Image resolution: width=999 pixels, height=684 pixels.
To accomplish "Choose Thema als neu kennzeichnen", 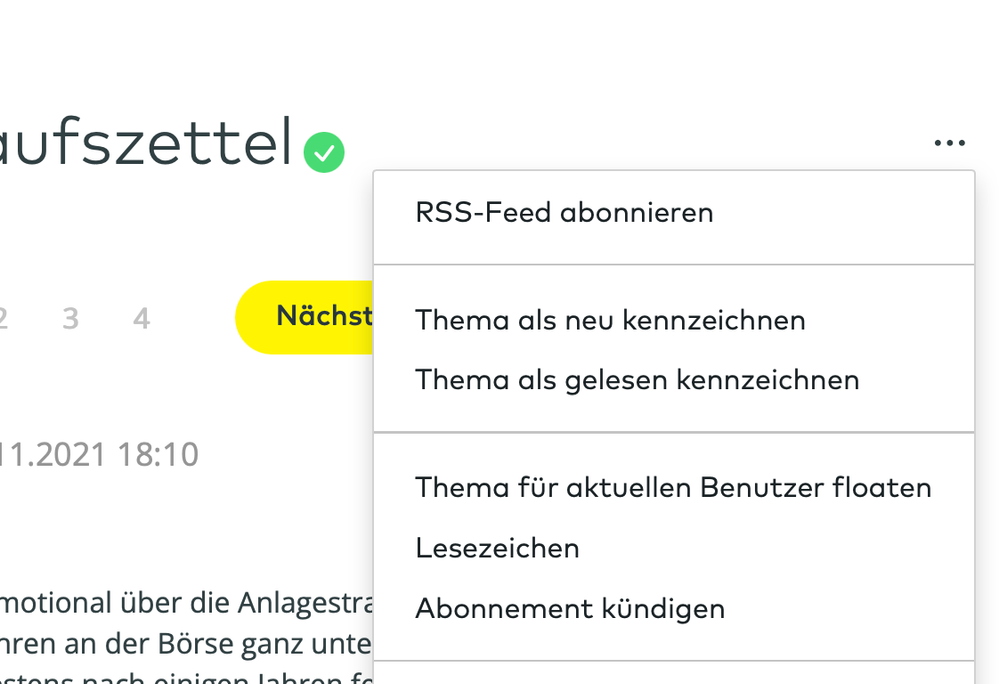I will pyautogui.click(x=610, y=320).
